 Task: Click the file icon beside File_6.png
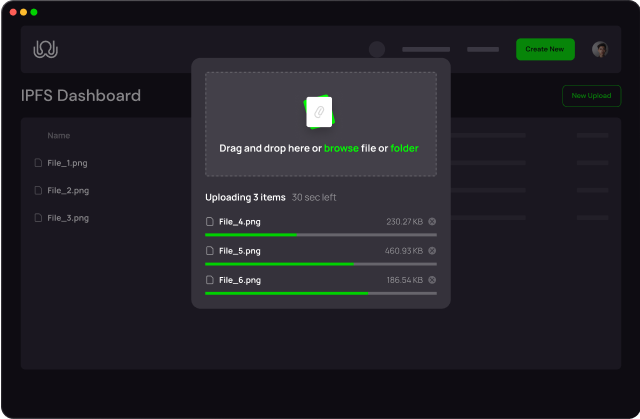pyautogui.click(x=210, y=280)
